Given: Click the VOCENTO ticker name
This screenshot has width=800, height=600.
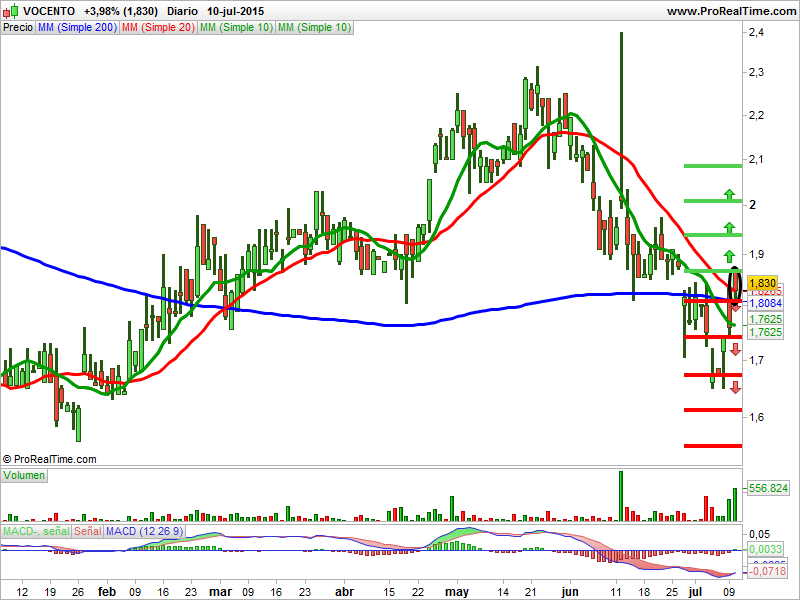Looking at the screenshot, I should 49,11.
